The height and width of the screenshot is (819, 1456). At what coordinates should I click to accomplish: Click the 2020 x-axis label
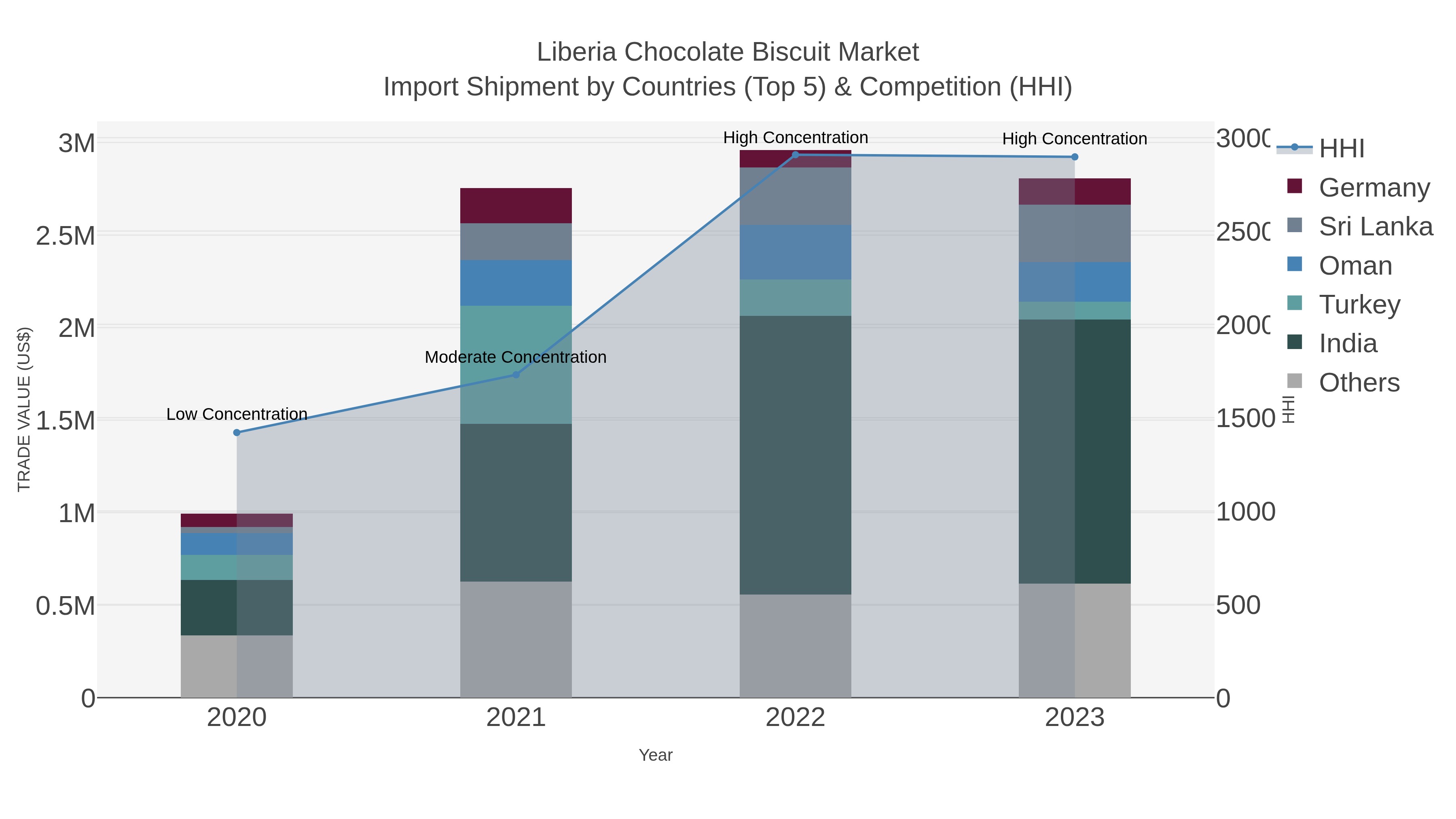coord(237,717)
